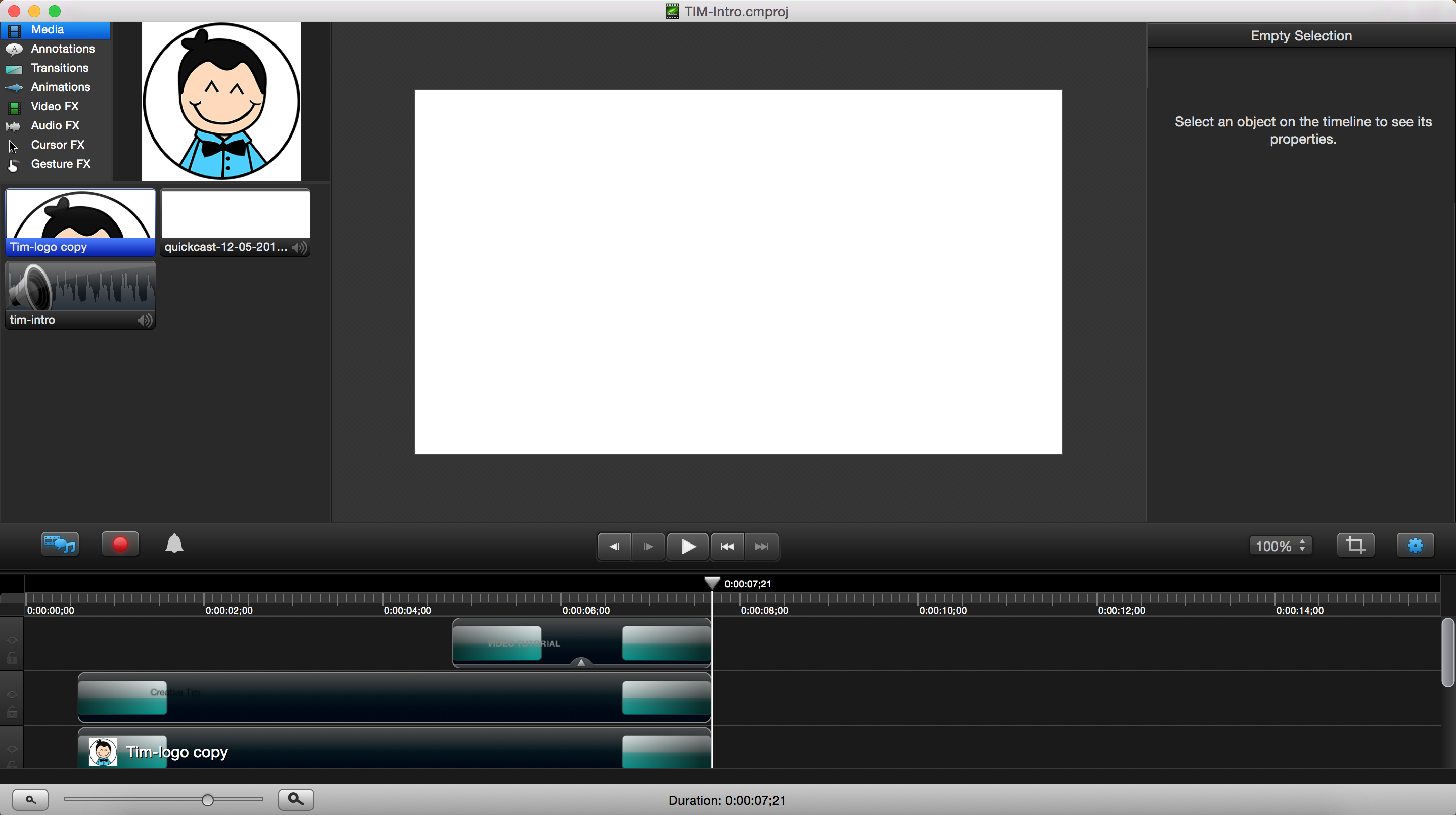Open the 100% canvas zoom dropdown

pos(1280,546)
